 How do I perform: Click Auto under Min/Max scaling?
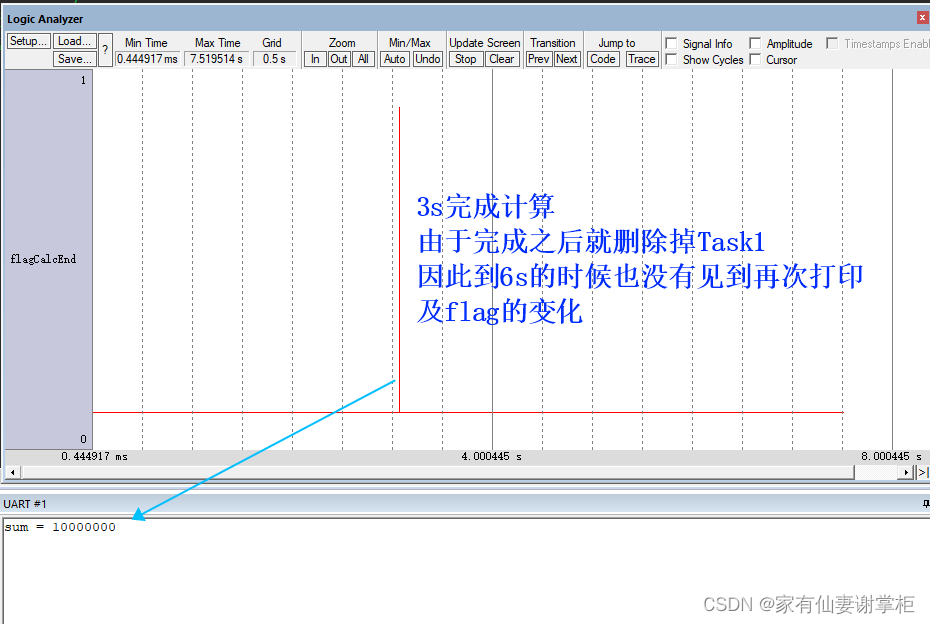pos(394,59)
